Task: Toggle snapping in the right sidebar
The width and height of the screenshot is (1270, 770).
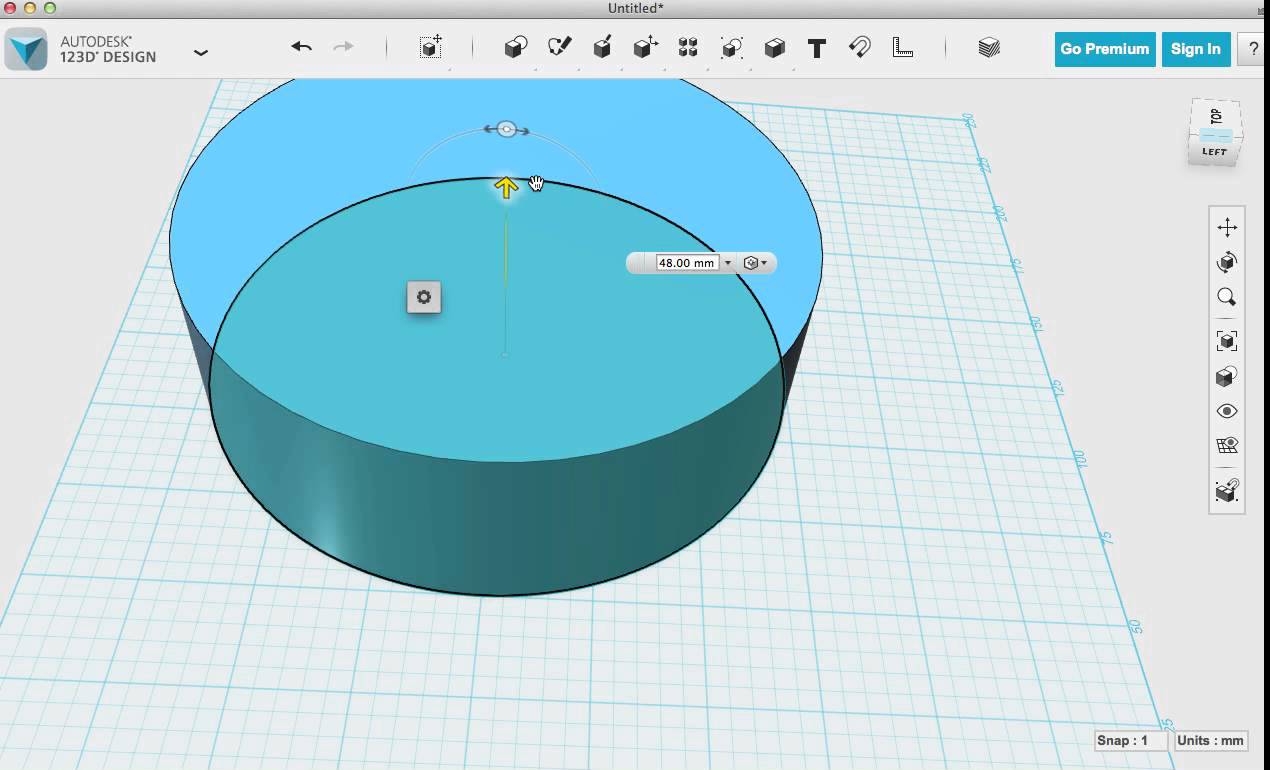Action: click(x=1227, y=490)
